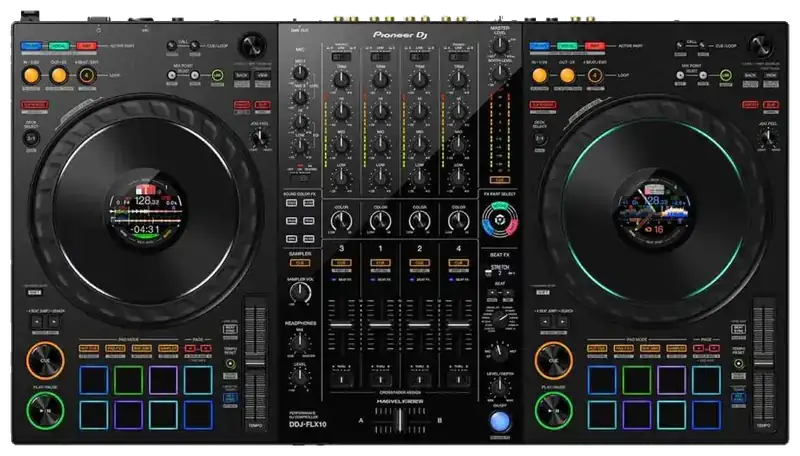The image size is (800, 456).
Task: Tap deck 1 jog wheel center display
Action: 146,211
